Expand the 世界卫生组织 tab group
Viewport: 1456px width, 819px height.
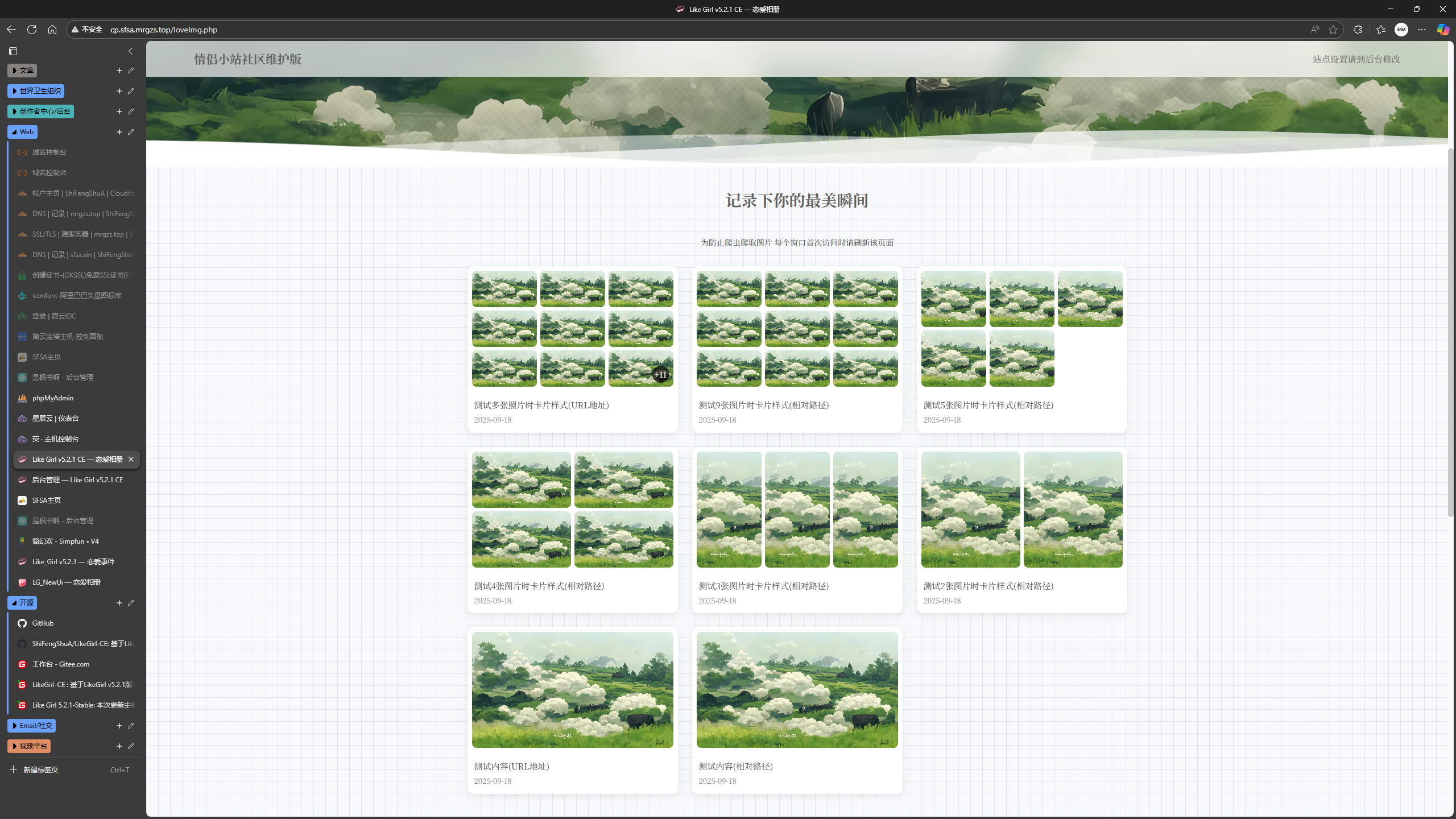tap(36, 91)
